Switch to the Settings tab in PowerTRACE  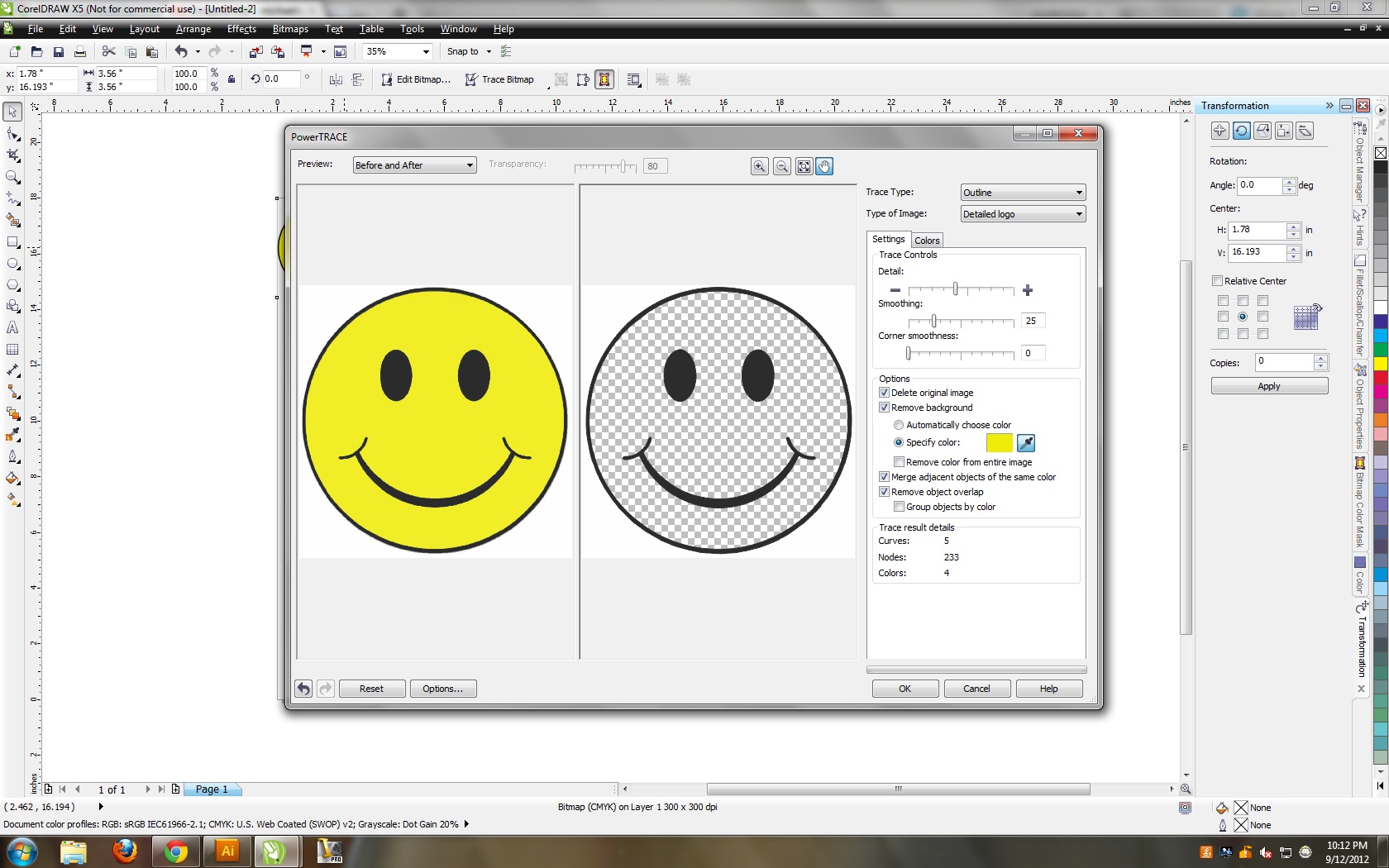coord(889,239)
